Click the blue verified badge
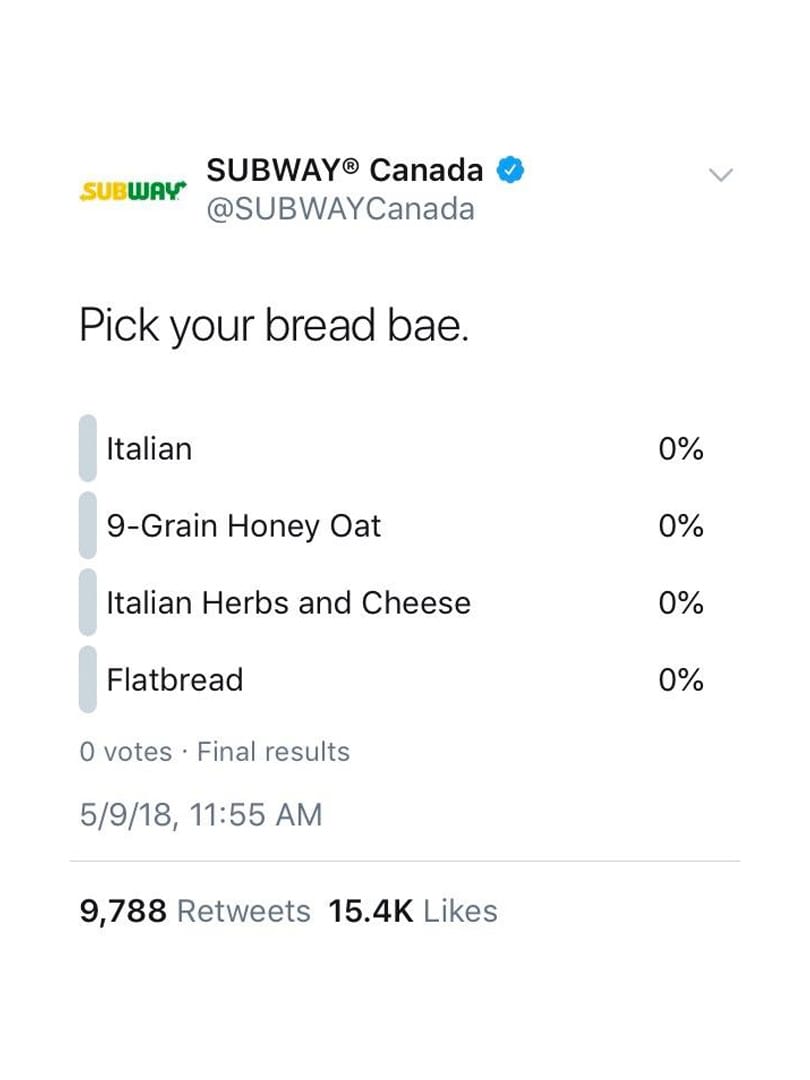This screenshot has width=810, height=1080. [x=512, y=171]
